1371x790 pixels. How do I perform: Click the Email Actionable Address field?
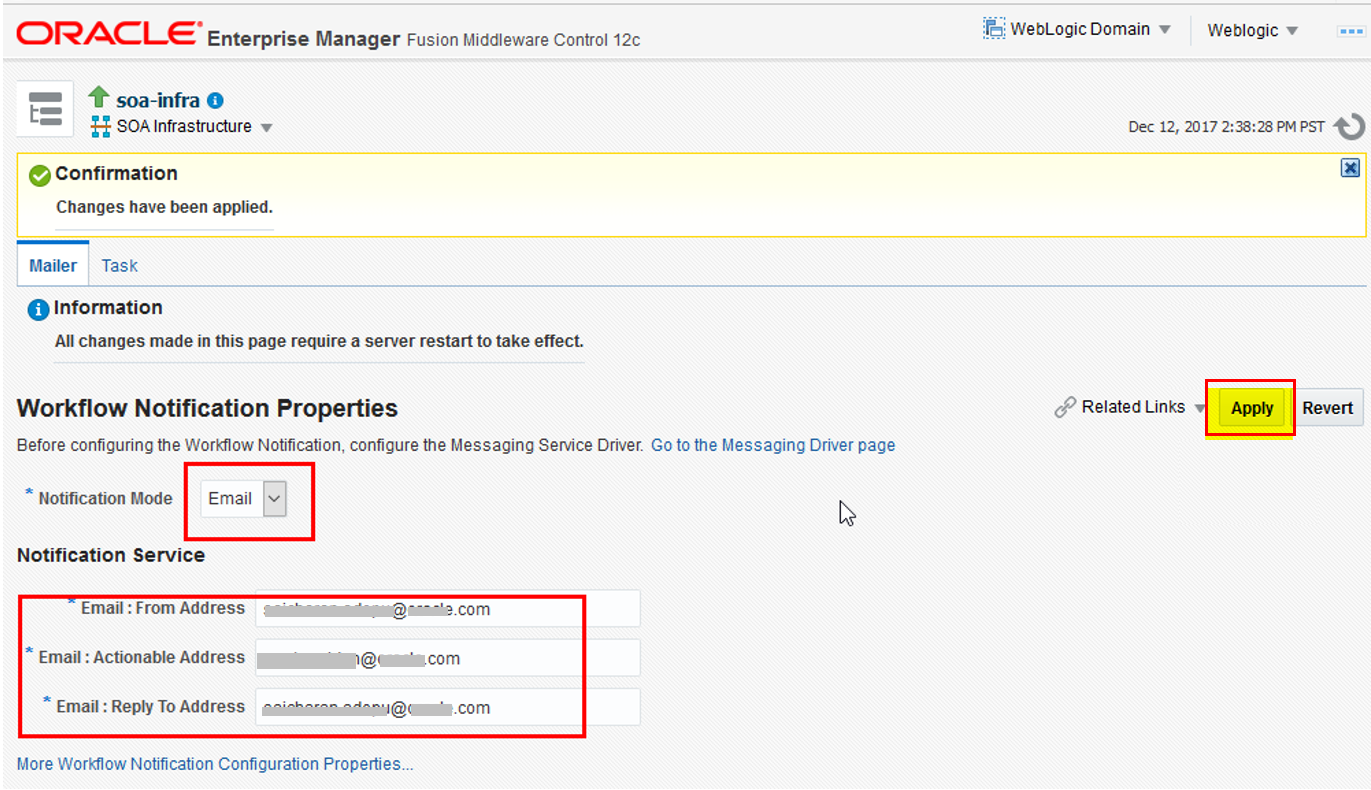pos(447,658)
